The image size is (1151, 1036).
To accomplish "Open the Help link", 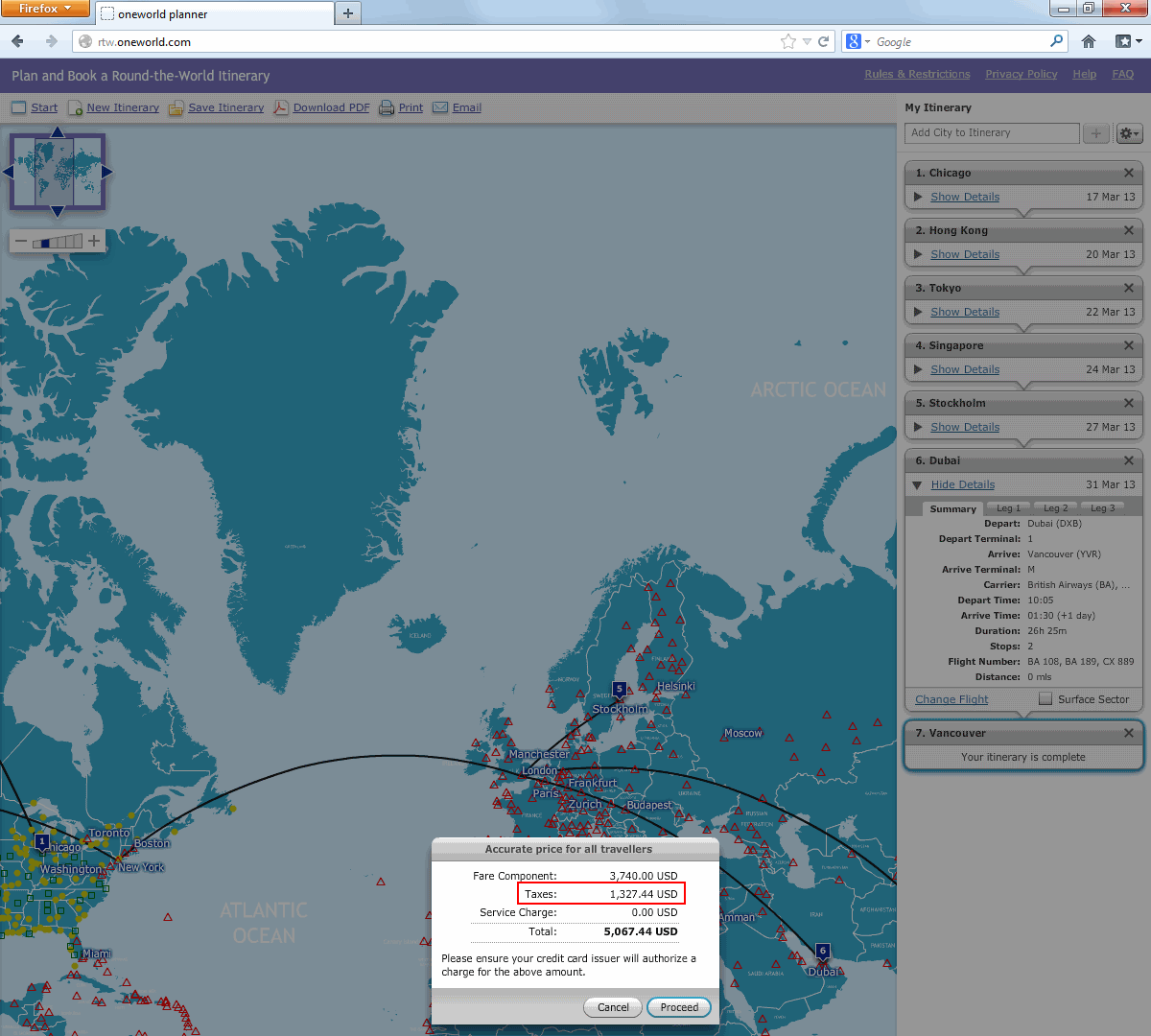I will 1084,74.
